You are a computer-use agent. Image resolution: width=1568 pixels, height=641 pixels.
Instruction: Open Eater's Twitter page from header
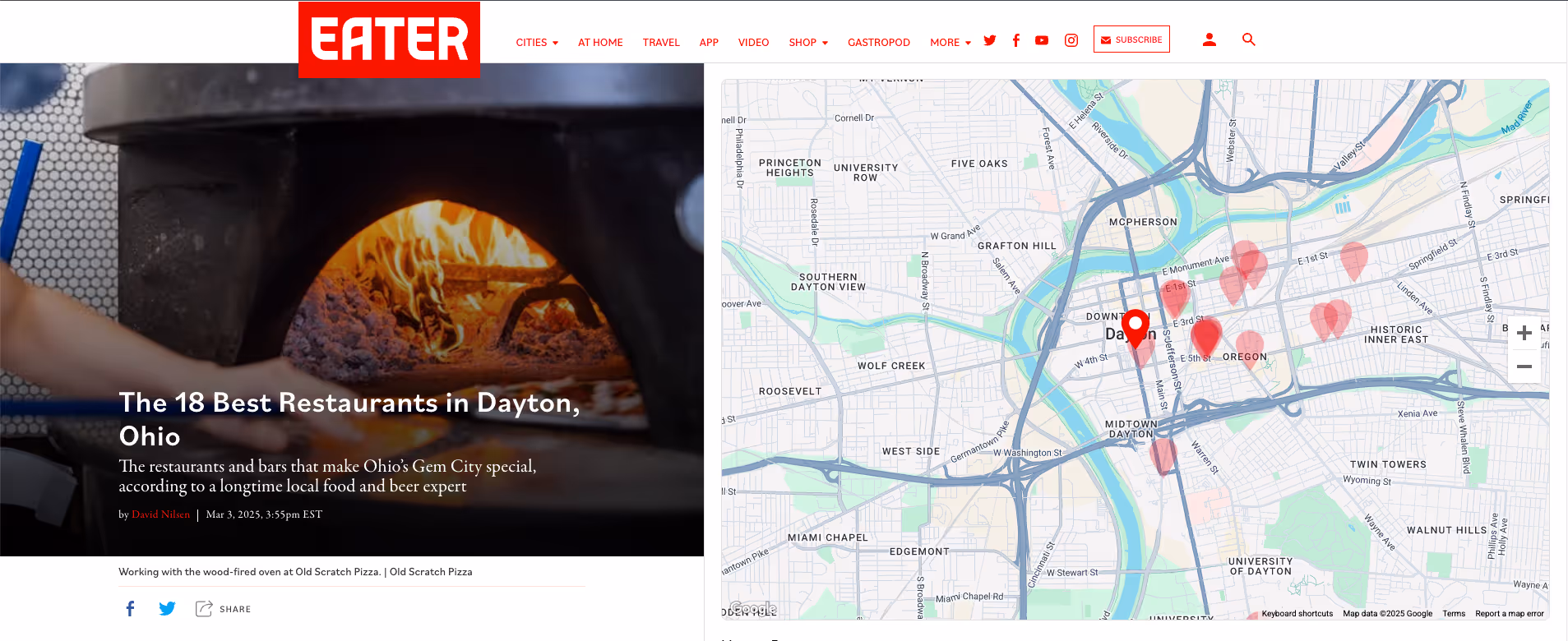pos(990,40)
